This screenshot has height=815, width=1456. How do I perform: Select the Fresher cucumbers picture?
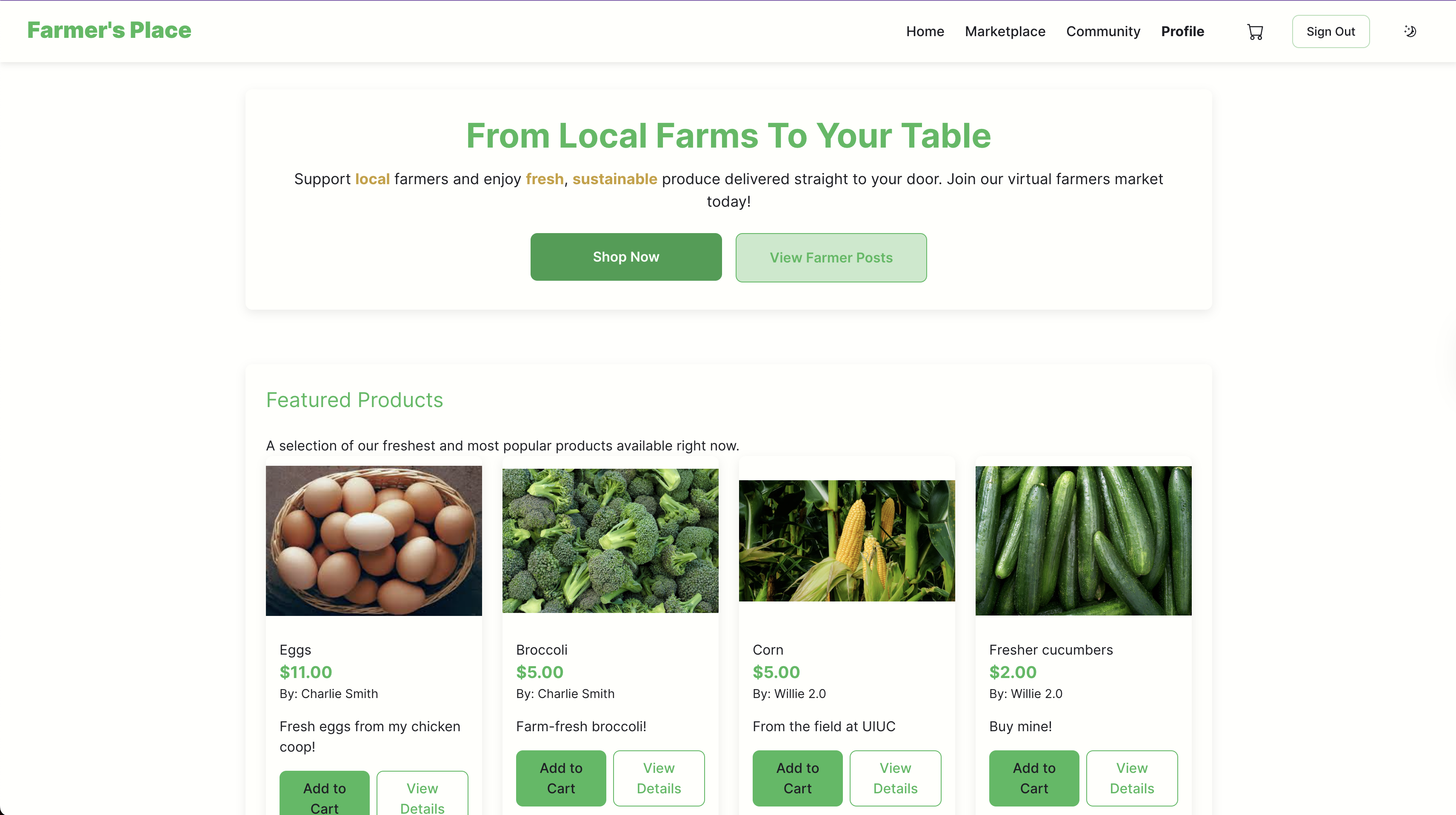1083,540
